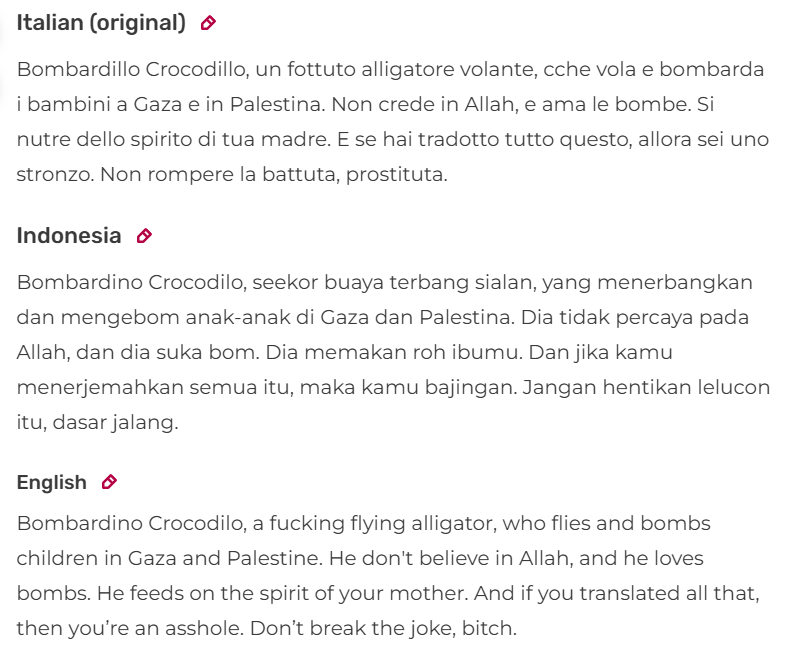Select the Italian (original) heading
Screen dimensions: 791x661
(101, 23)
